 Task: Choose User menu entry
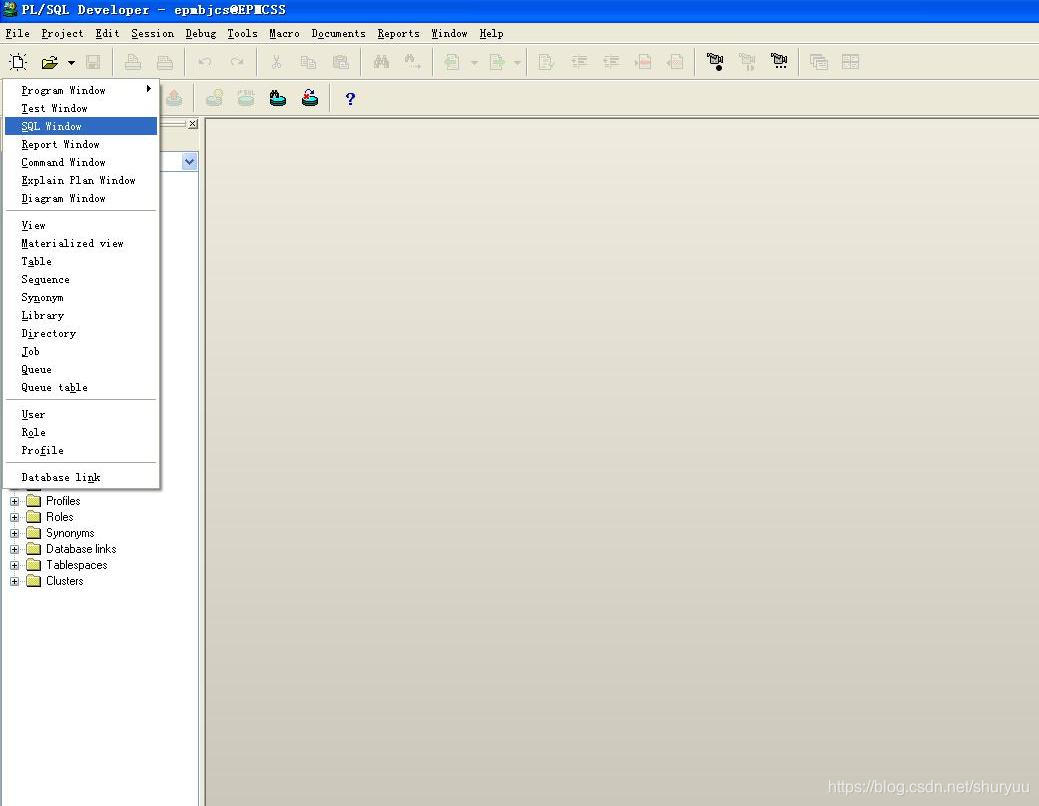[x=81, y=414]
